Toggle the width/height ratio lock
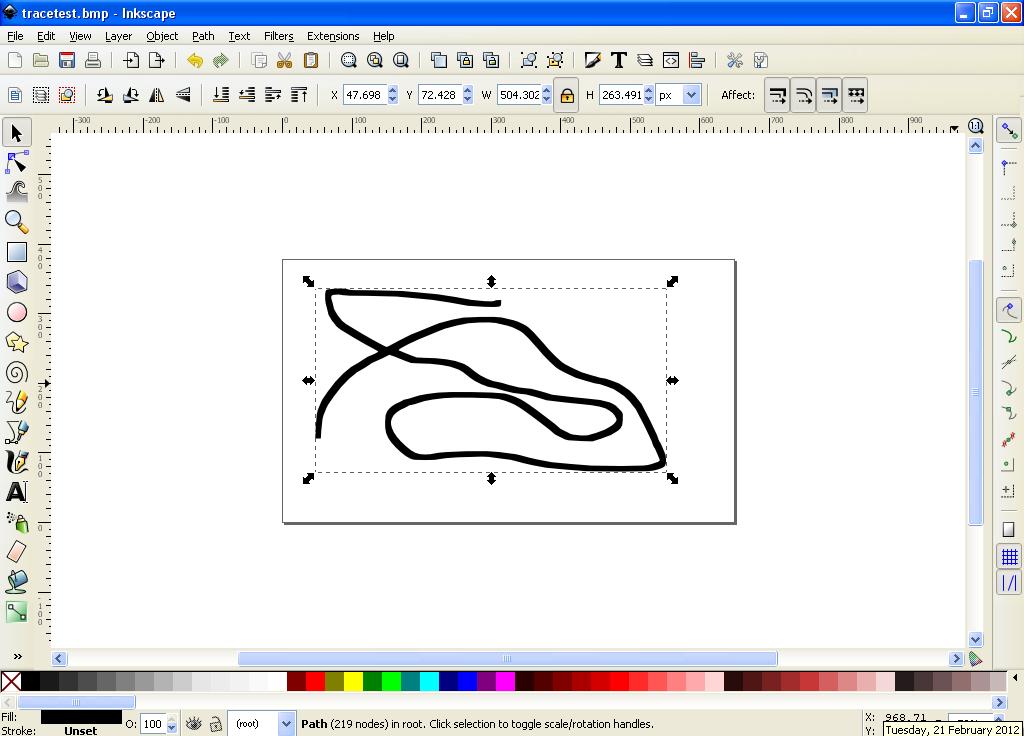 coord(567,94)
